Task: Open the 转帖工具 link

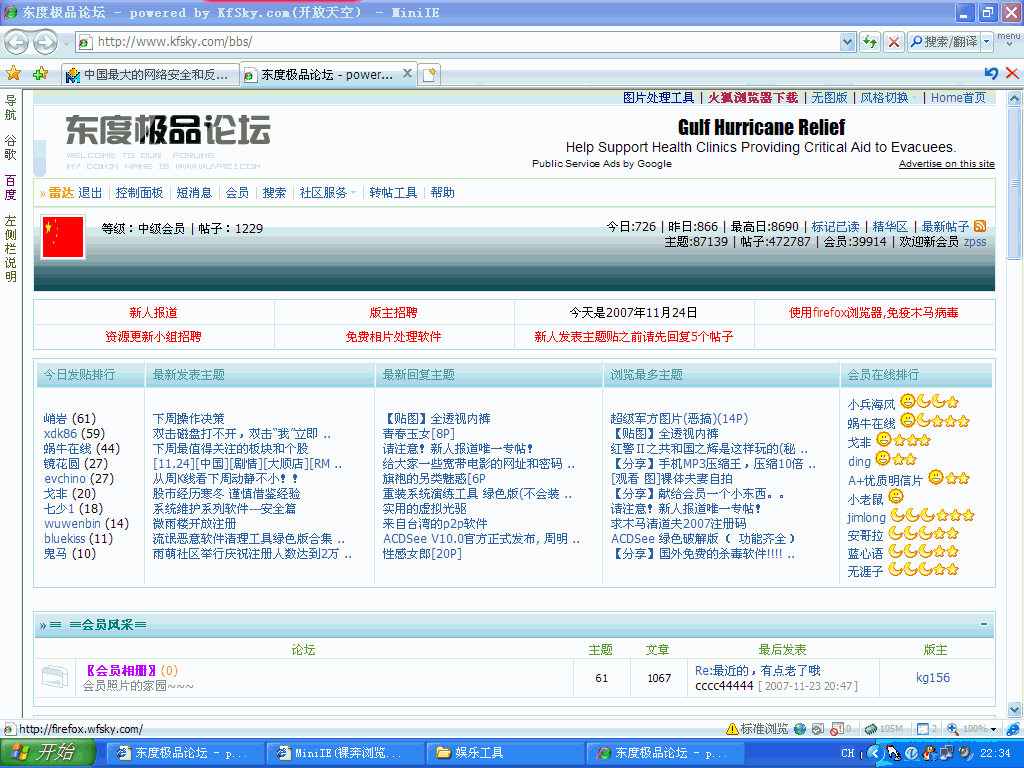Action: pos(393,193)
